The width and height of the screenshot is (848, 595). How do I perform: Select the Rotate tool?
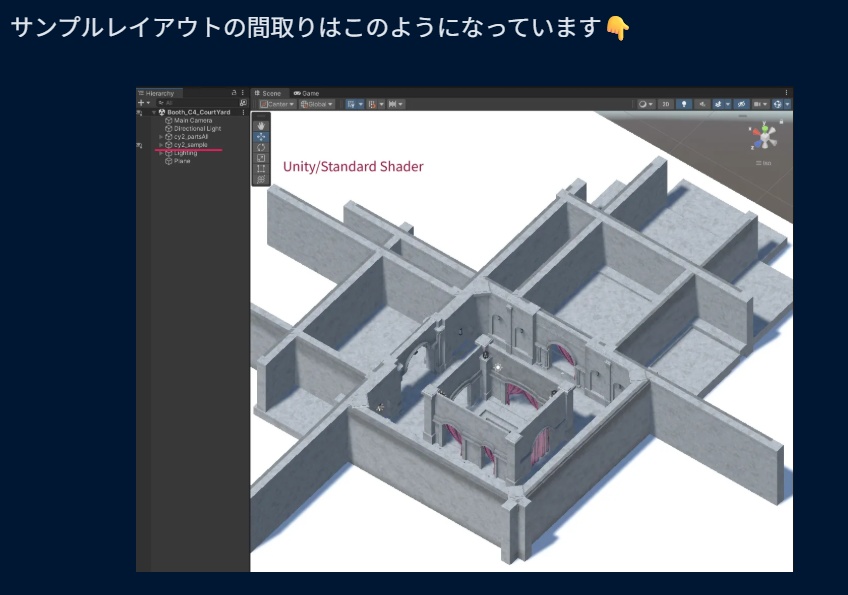[261, 147]
